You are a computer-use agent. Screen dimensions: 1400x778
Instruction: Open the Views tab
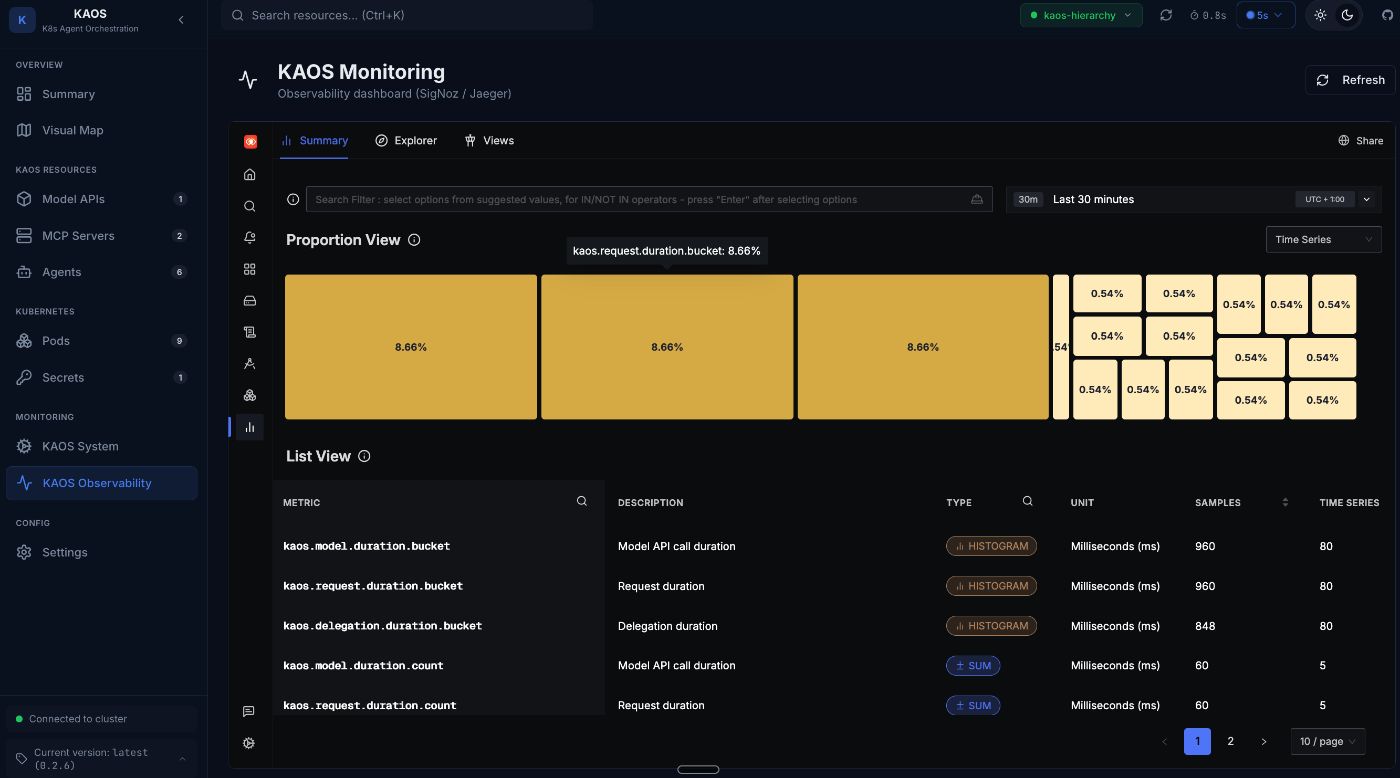click(489, 140)
